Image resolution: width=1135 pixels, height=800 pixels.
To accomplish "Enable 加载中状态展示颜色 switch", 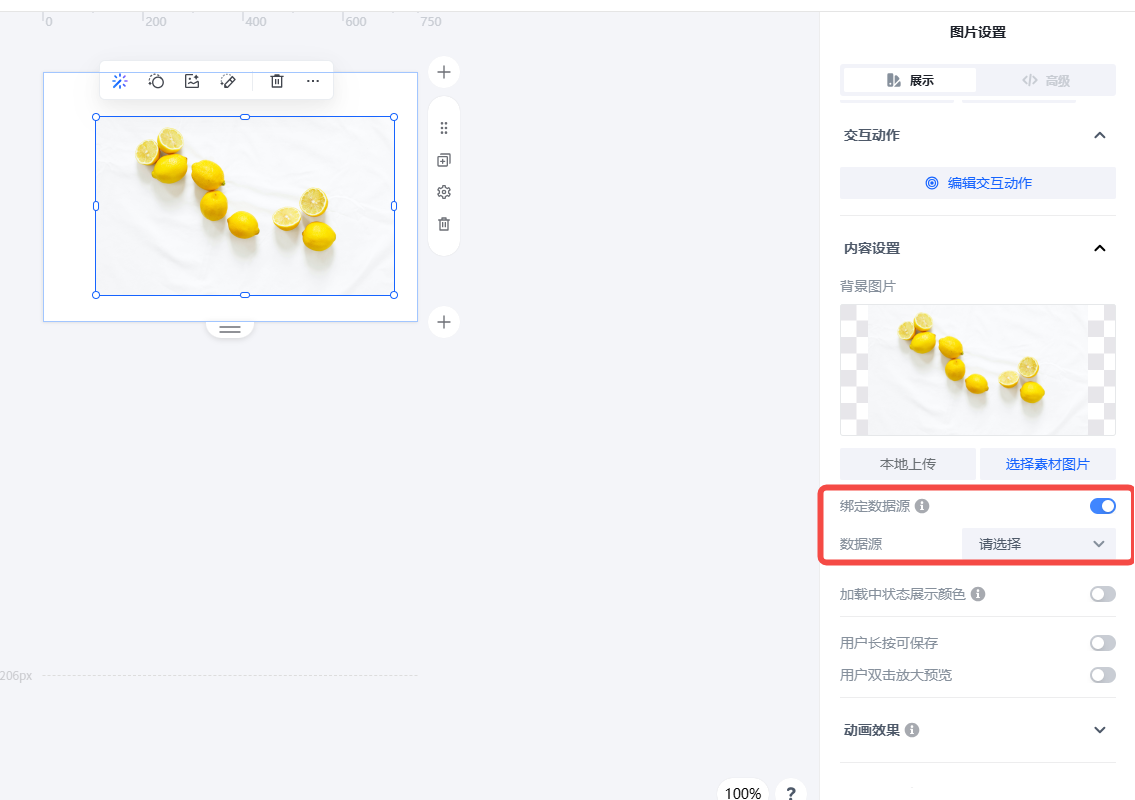I will [x=1102, y=594].
